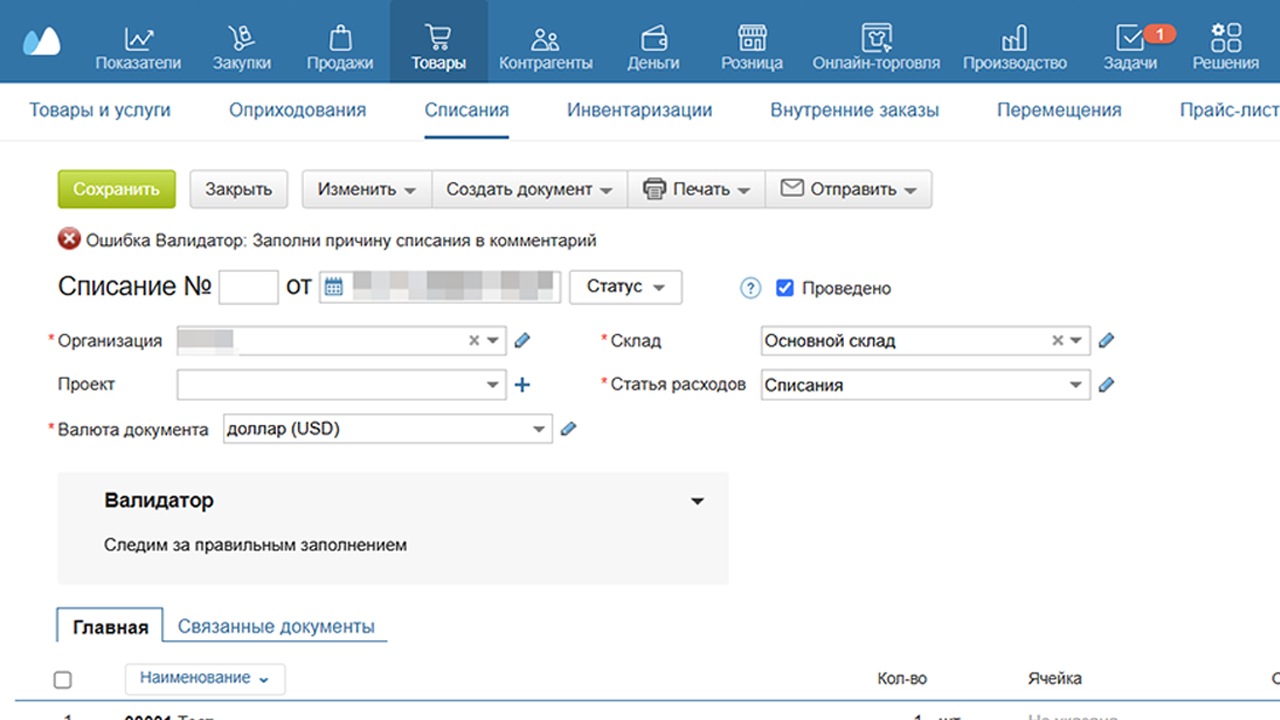
Task: Click the Закрыть button
Action: point(238,189)
